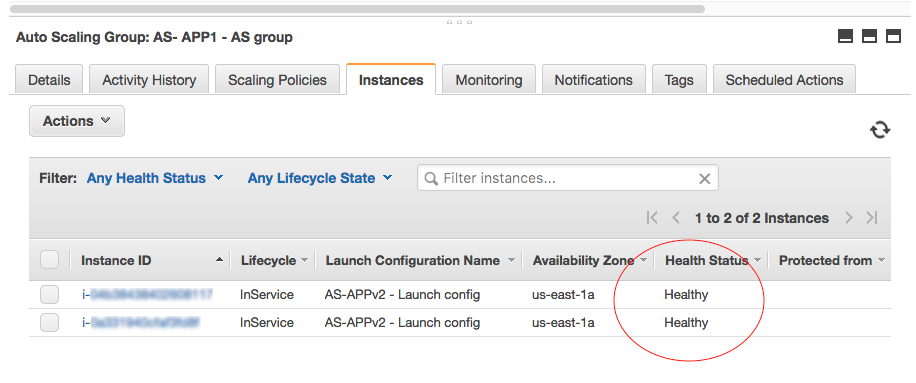Clear the filter instances search box

click(x=705, y=179)
